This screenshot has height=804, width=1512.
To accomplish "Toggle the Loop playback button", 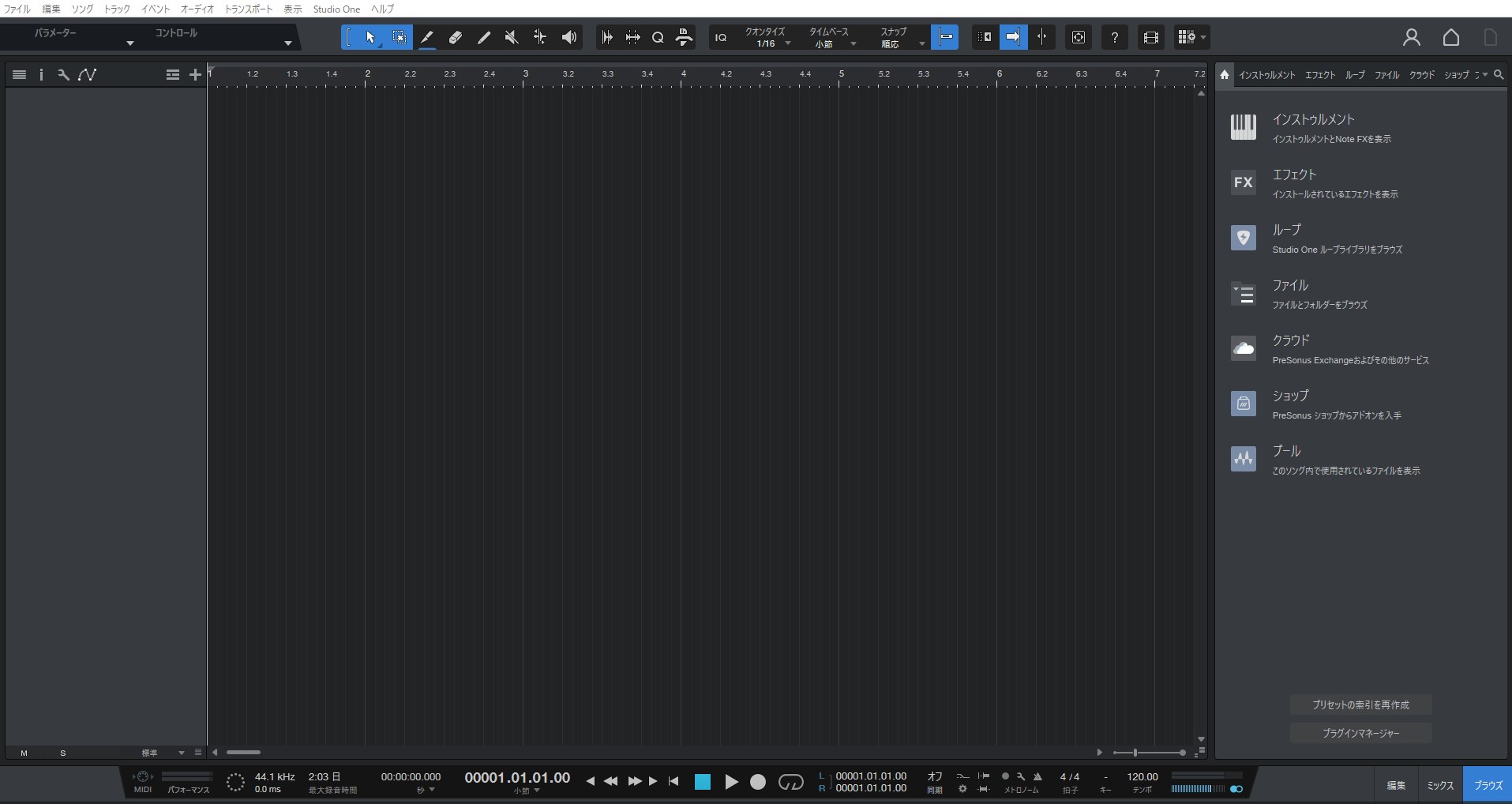I will 790,782.
